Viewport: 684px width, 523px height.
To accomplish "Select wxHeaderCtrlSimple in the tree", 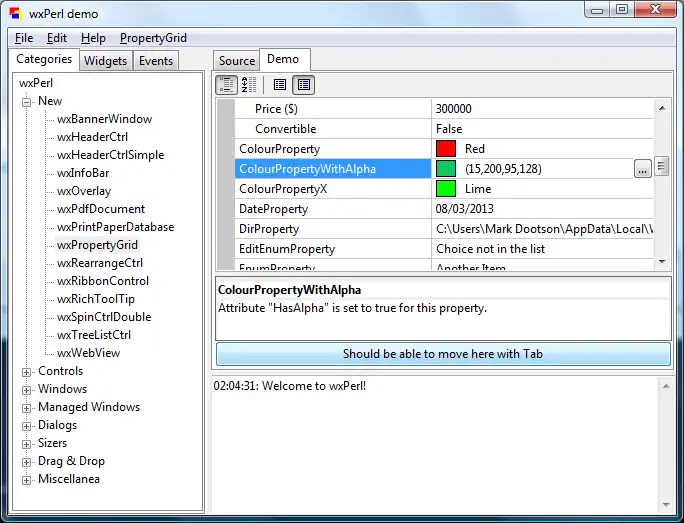I will (x=110, y=155).
